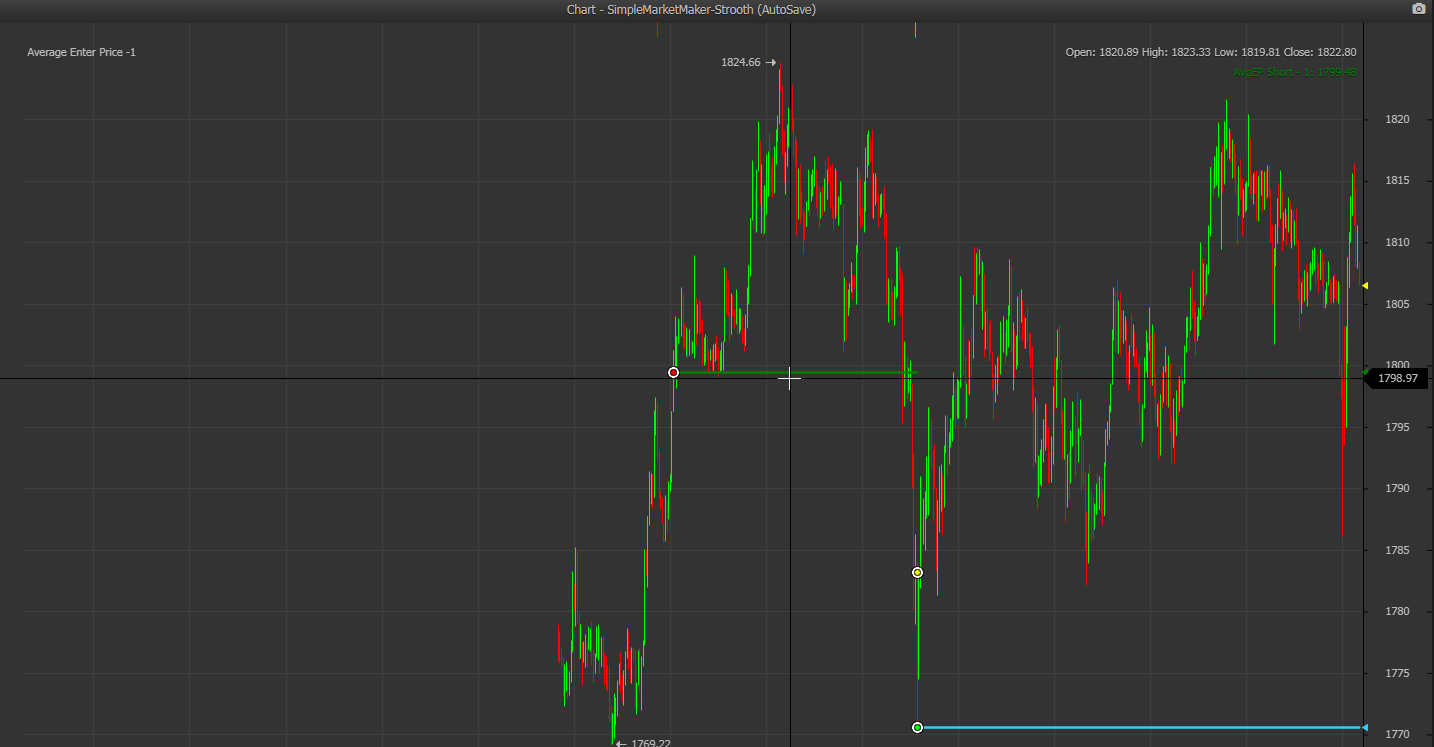Click the 1820 price axis label
This screenshot has width=1434, height=747.
point(1396,120)
